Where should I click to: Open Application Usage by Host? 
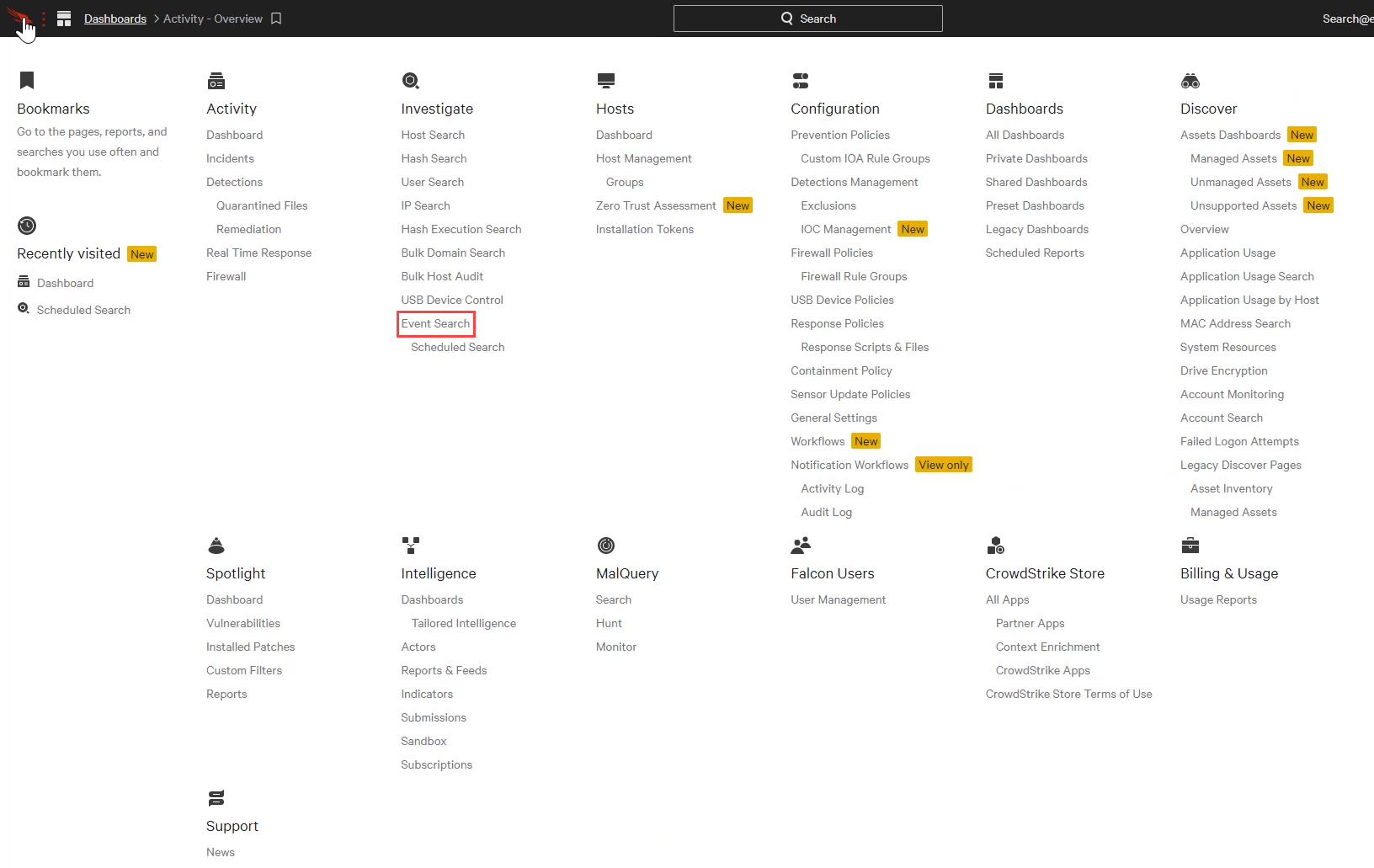coord(1249,300)
